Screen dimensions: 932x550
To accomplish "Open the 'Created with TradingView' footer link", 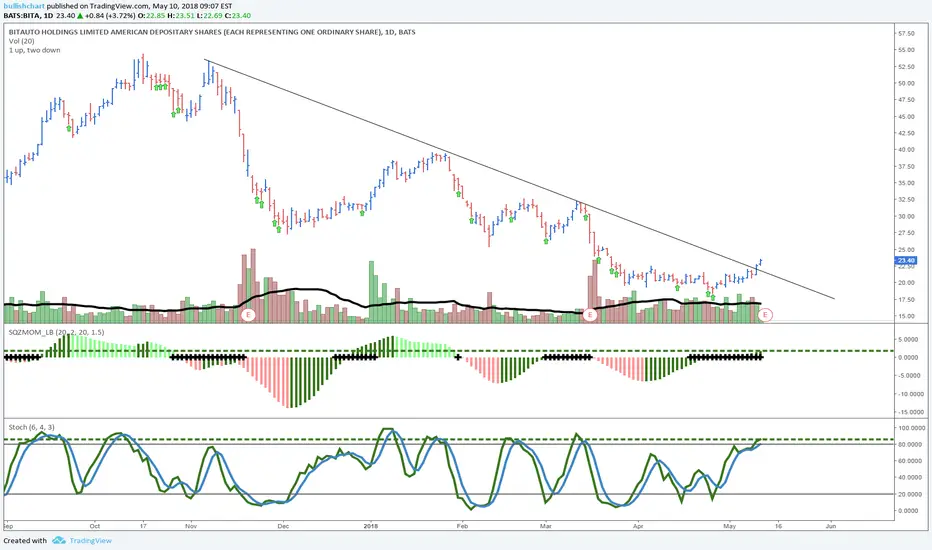I will pyautogui.click(x=58, y=540).
